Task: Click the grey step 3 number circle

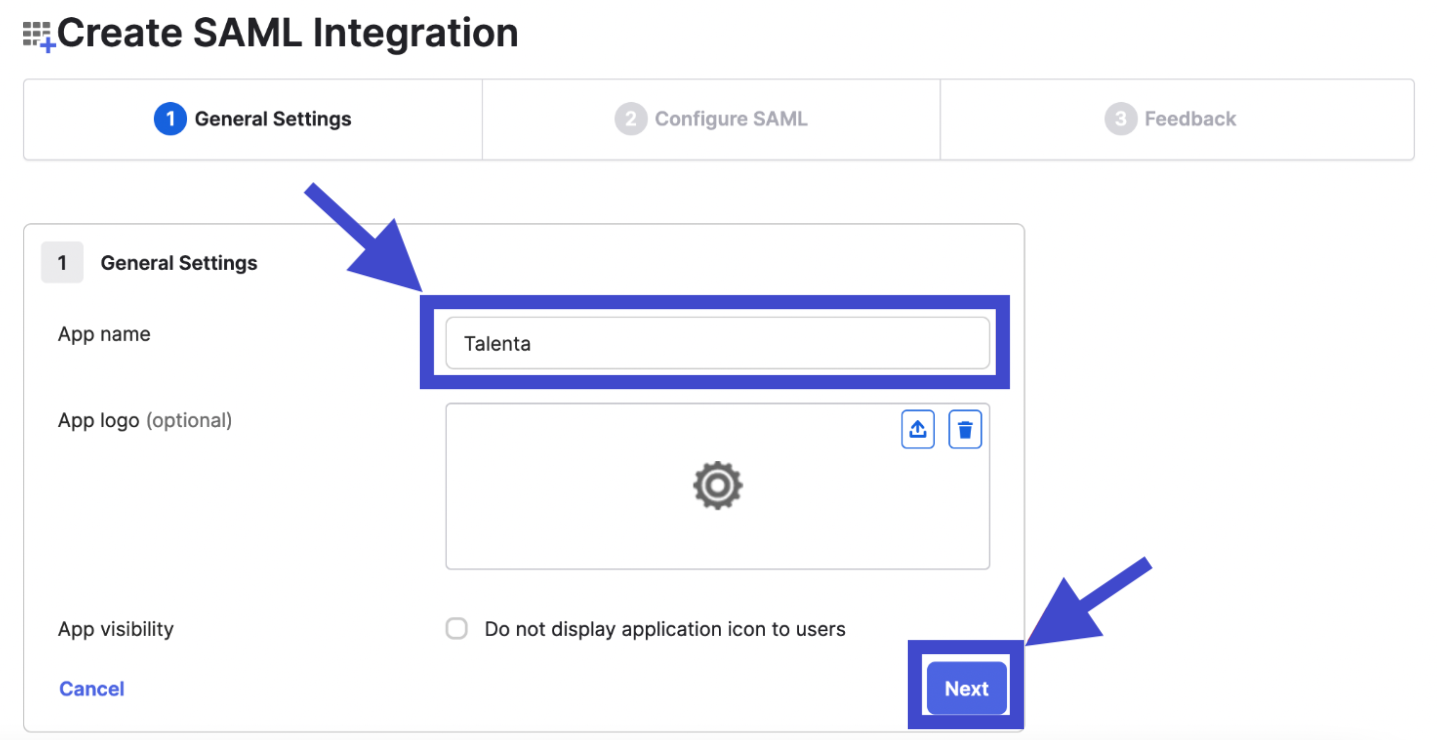Action: 1120,119
